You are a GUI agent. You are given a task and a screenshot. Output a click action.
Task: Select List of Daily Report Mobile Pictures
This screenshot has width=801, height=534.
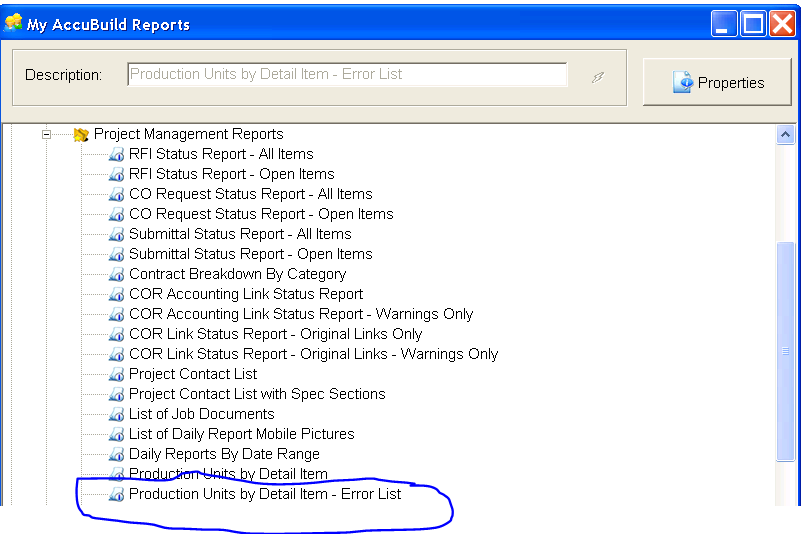242,433
